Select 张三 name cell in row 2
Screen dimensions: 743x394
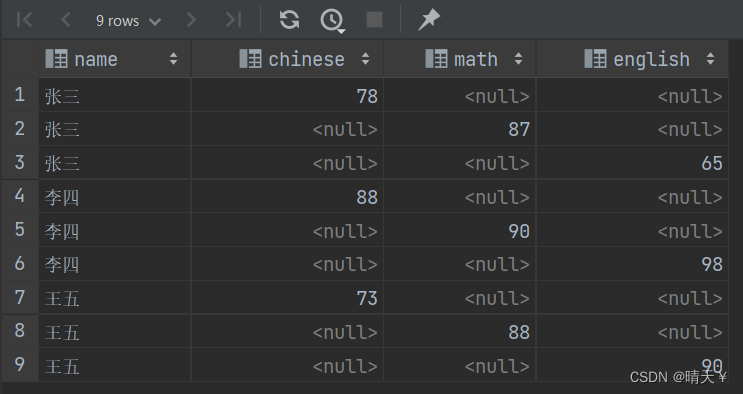(x=115, y=129)
